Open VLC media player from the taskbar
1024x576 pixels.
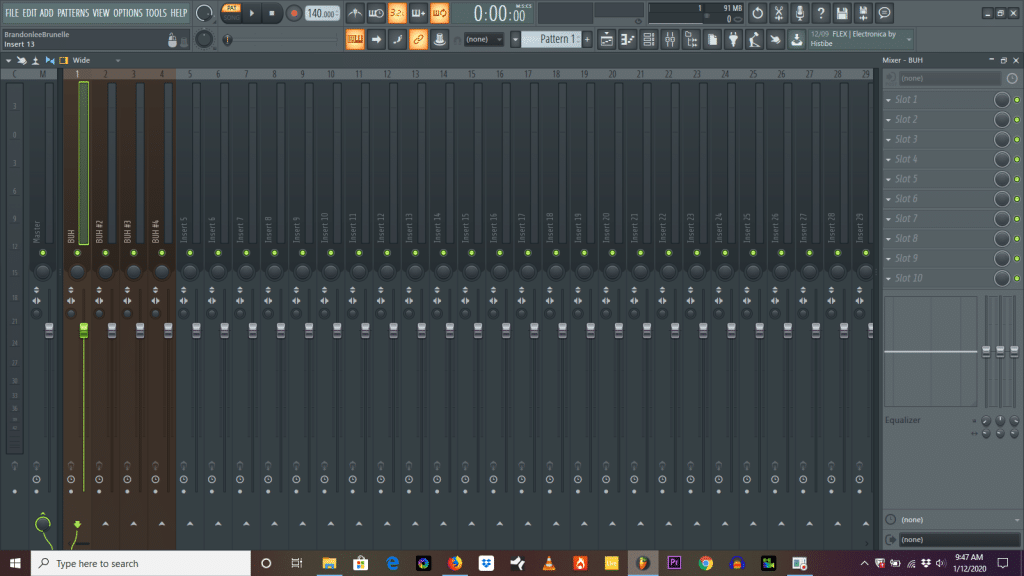[x=549, y=563]
